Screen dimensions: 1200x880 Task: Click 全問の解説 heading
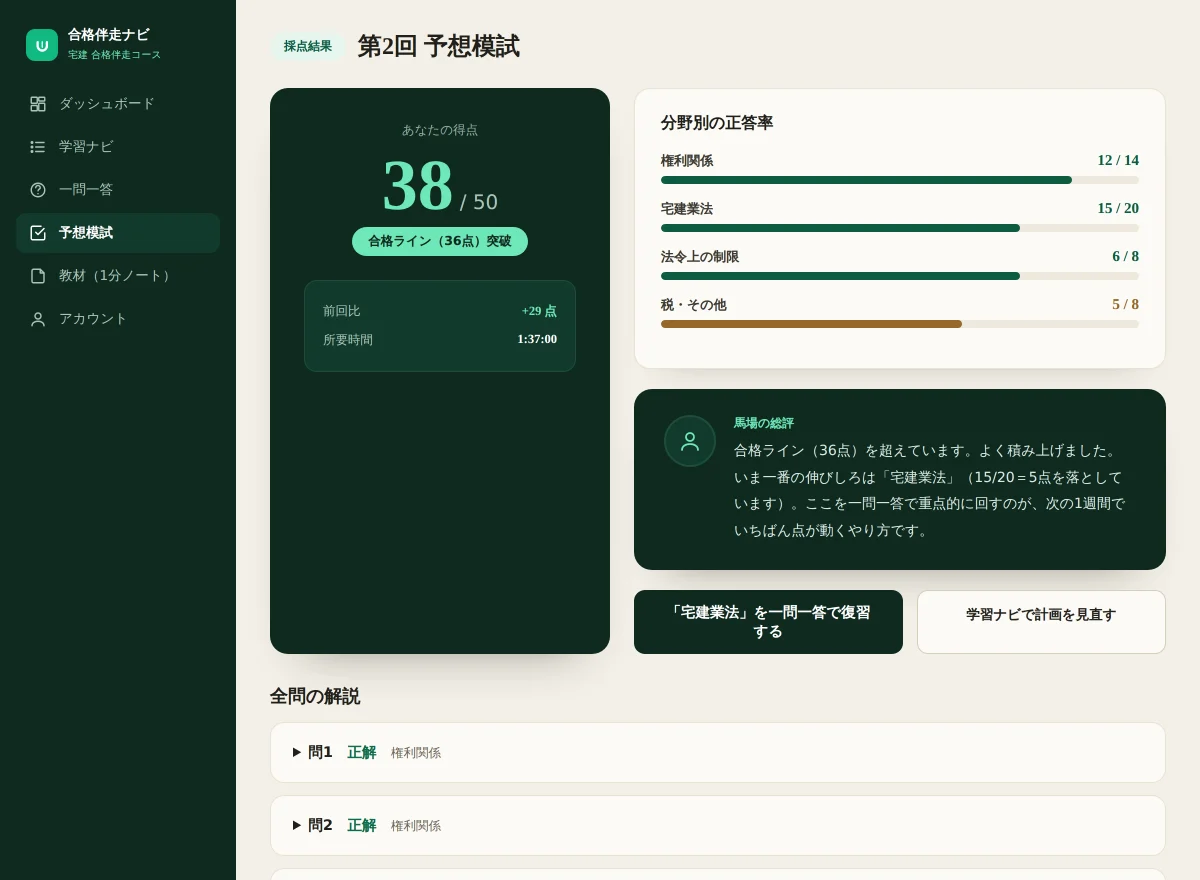pos(315,696)
